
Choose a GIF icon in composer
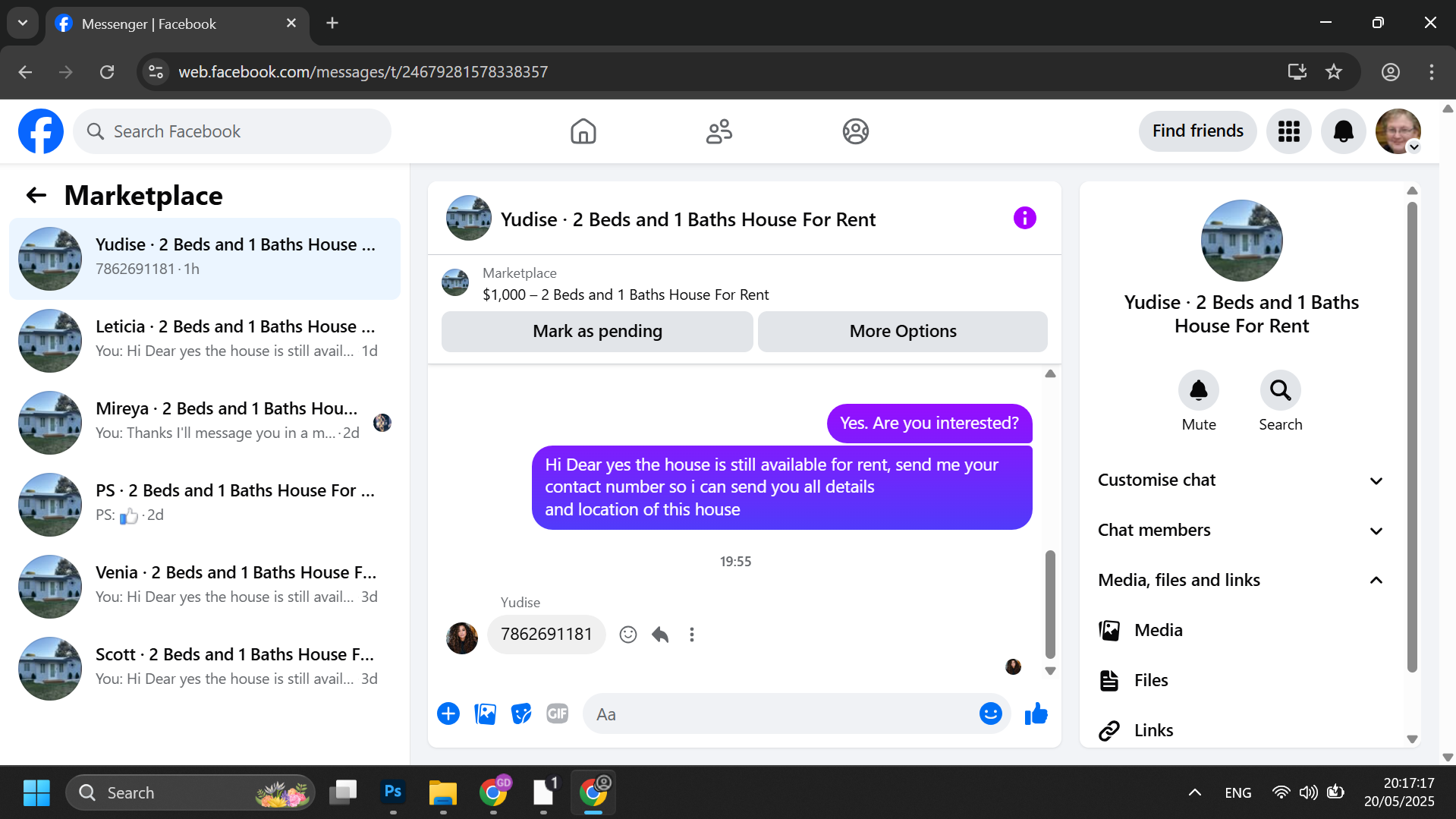click(558, 713)
